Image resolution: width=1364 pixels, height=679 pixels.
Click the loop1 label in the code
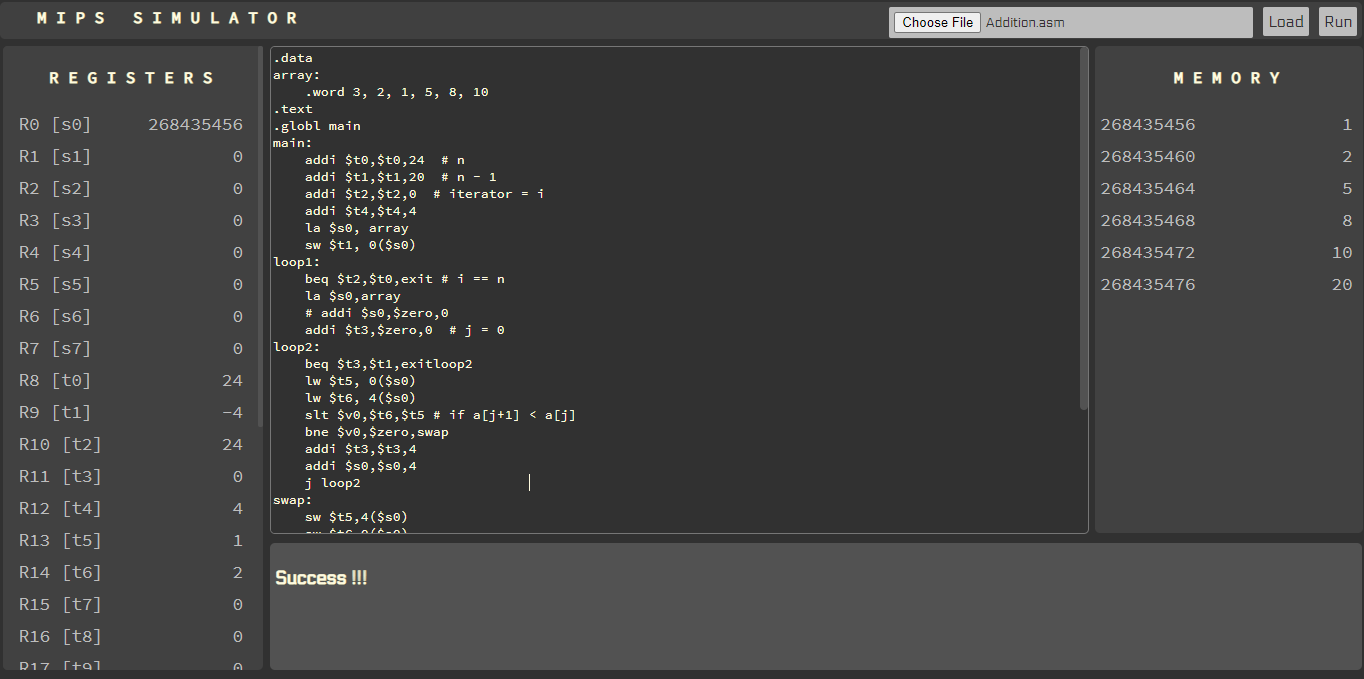click(x=291, y=261)
